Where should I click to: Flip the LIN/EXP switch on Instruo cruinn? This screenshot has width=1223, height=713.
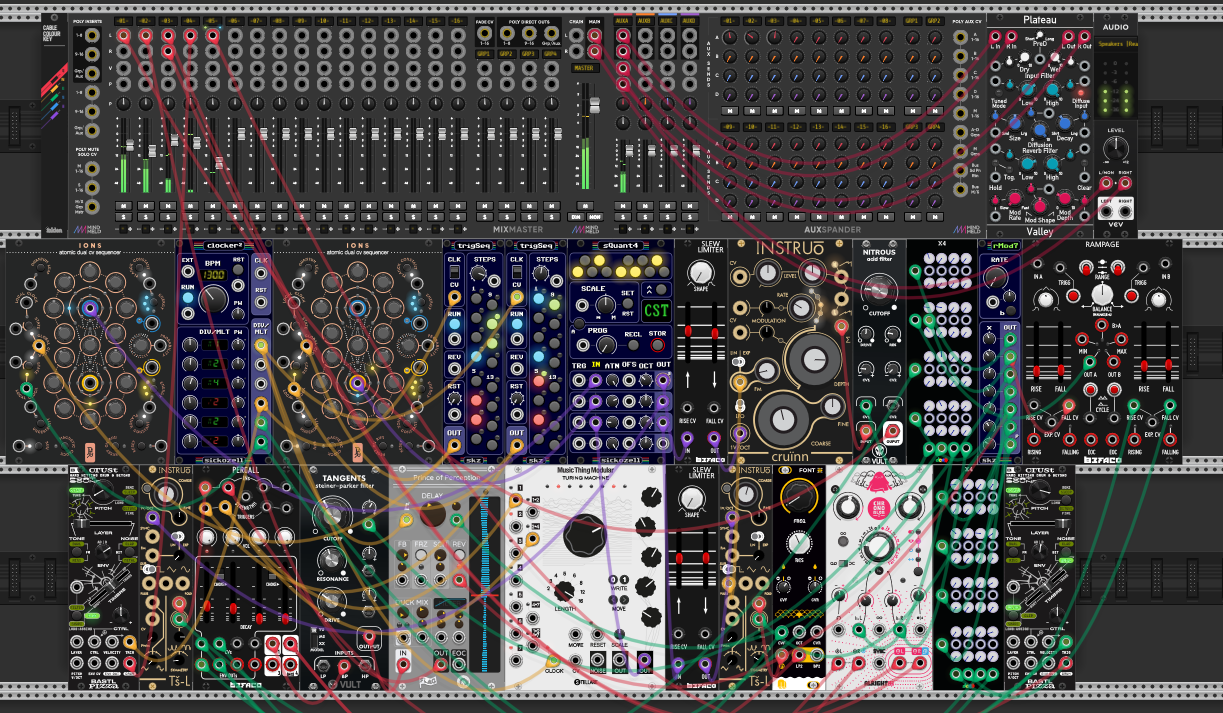(741, 364)
